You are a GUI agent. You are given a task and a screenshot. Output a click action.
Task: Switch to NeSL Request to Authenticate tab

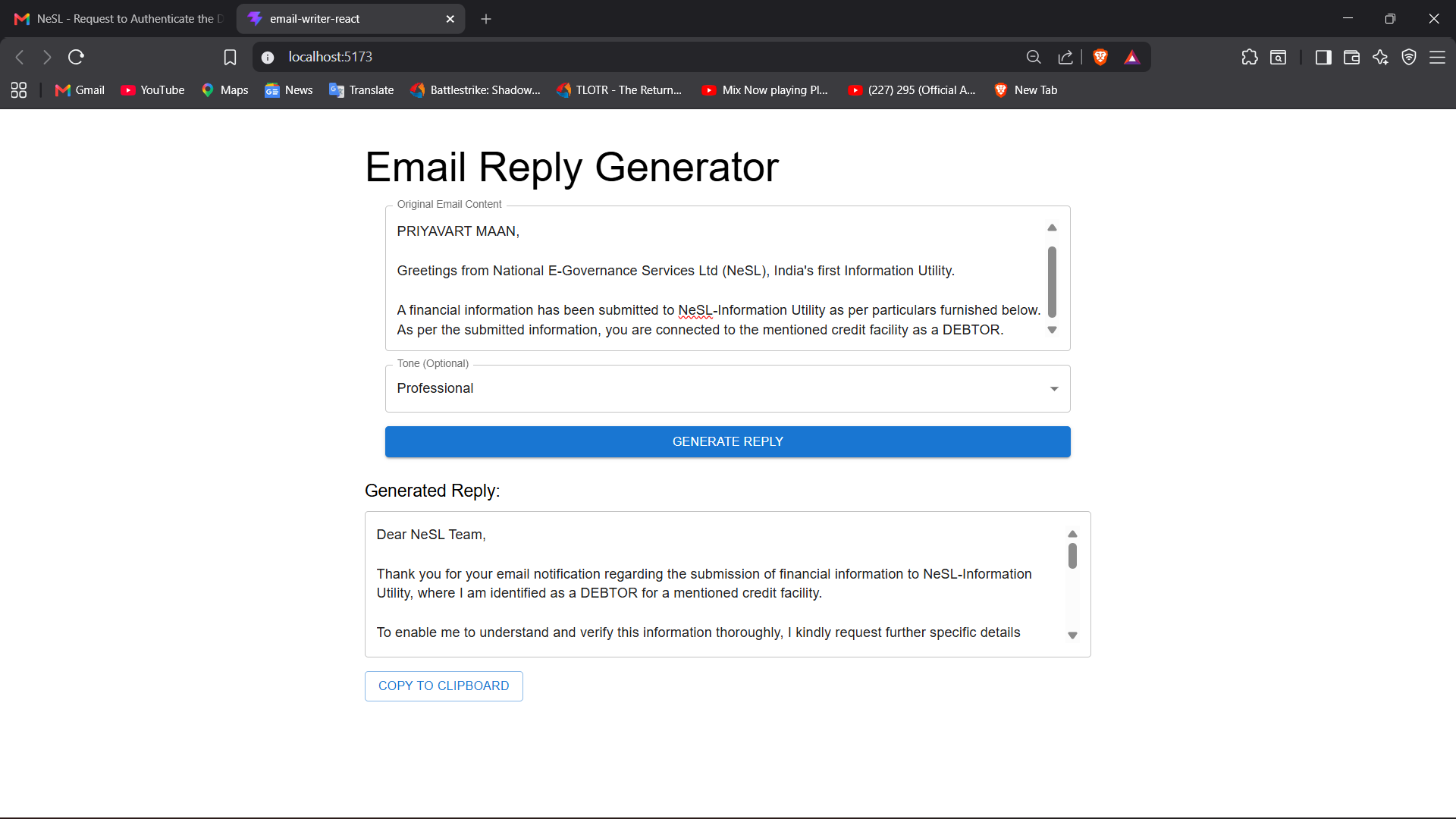coord(119,19)
